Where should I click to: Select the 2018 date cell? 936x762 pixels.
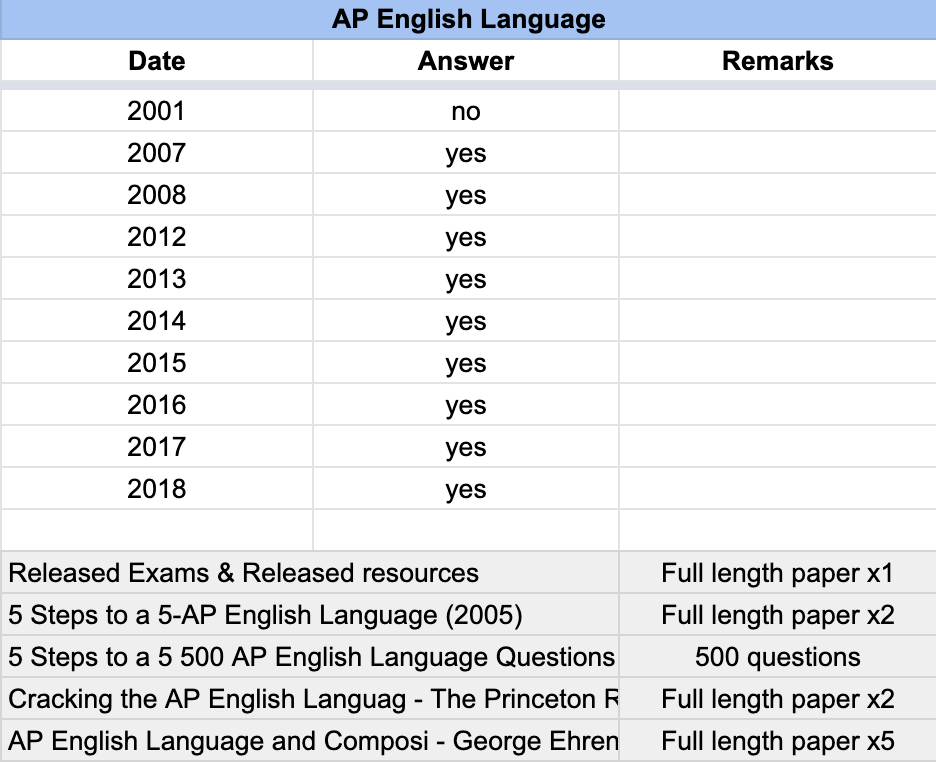156,489
